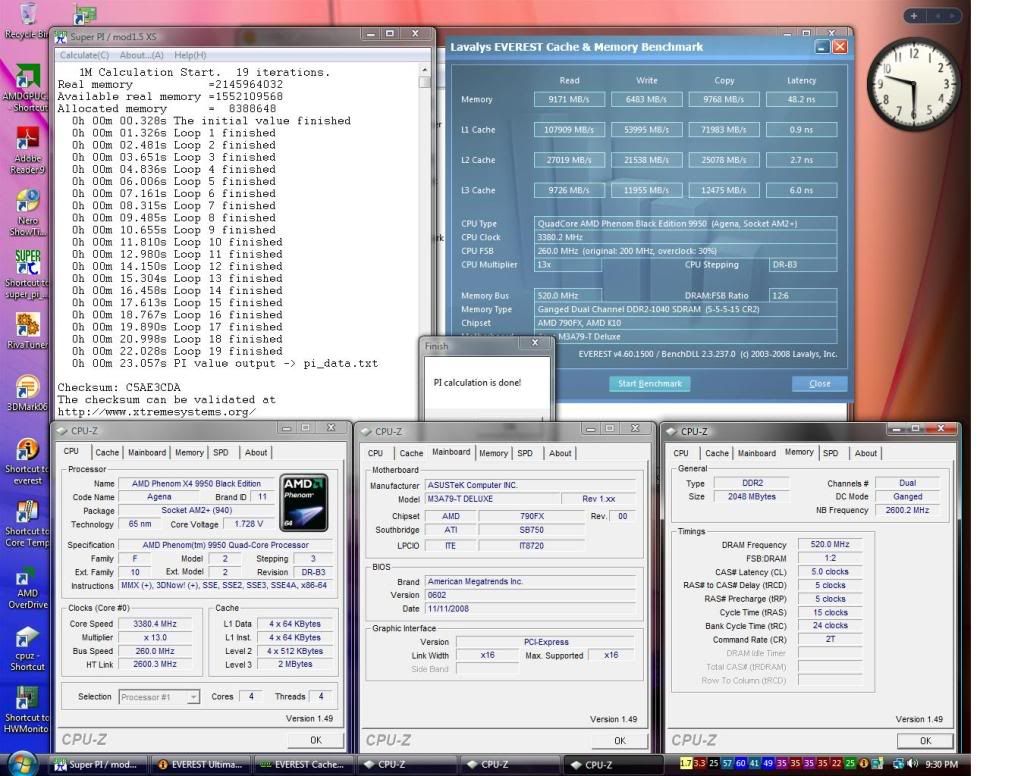The image size is (1024, 776).
Task: Click the BIOS Date field 11/11/2008
Action: coord(530,609)
